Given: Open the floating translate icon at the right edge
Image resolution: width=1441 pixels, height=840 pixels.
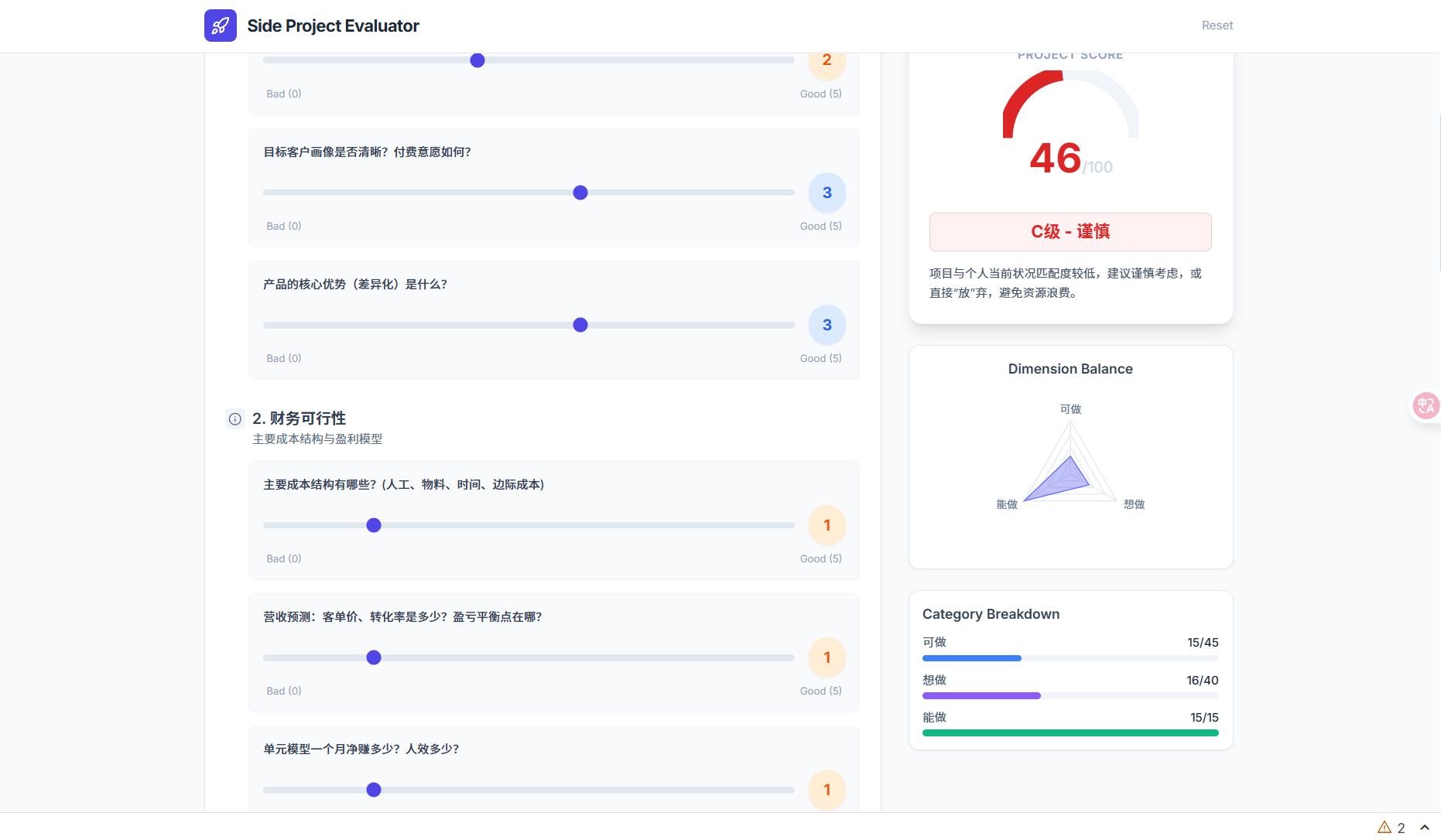Looking at the screenshot, I should click(1426, 405).
